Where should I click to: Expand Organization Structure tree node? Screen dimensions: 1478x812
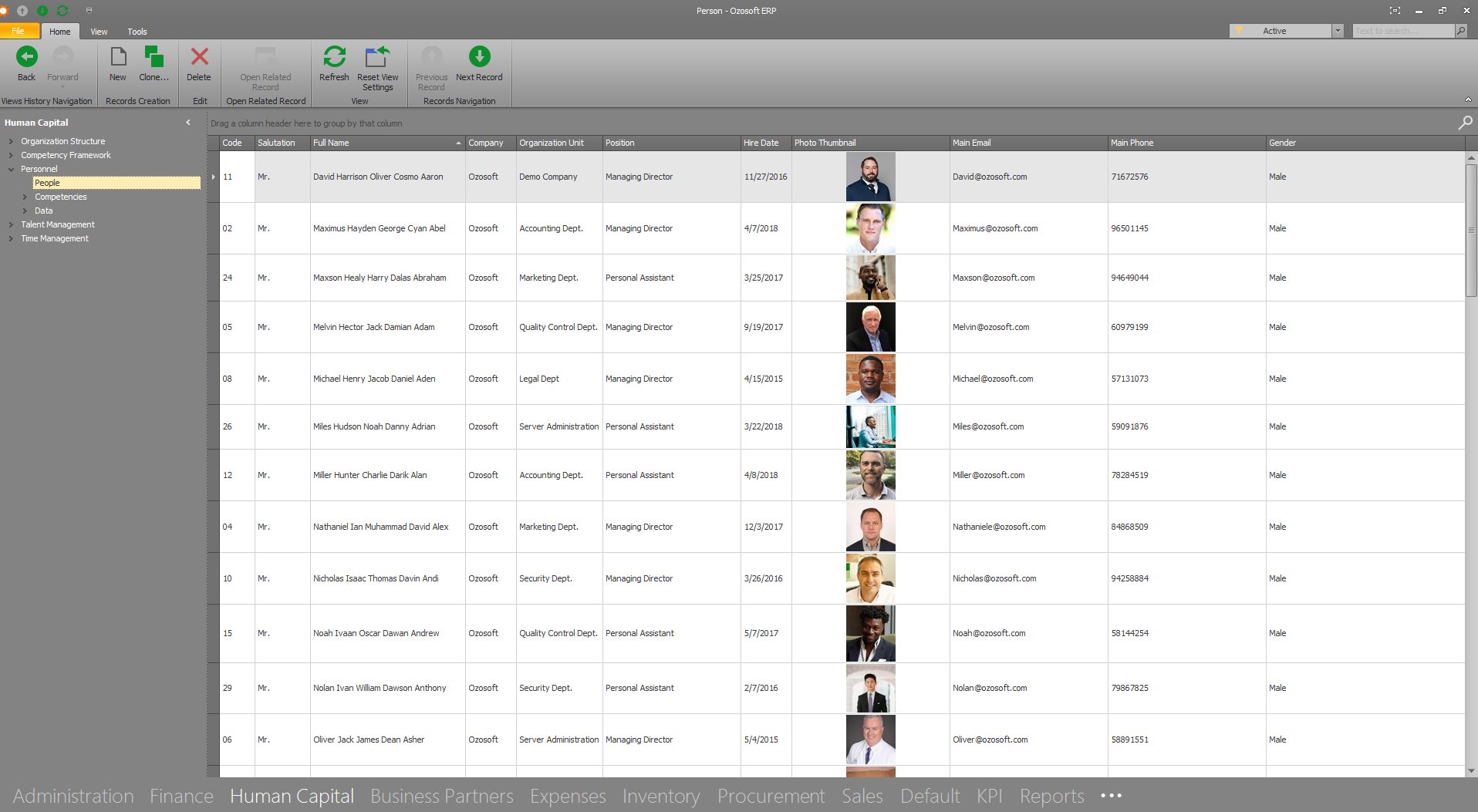[x=11, y=141]
